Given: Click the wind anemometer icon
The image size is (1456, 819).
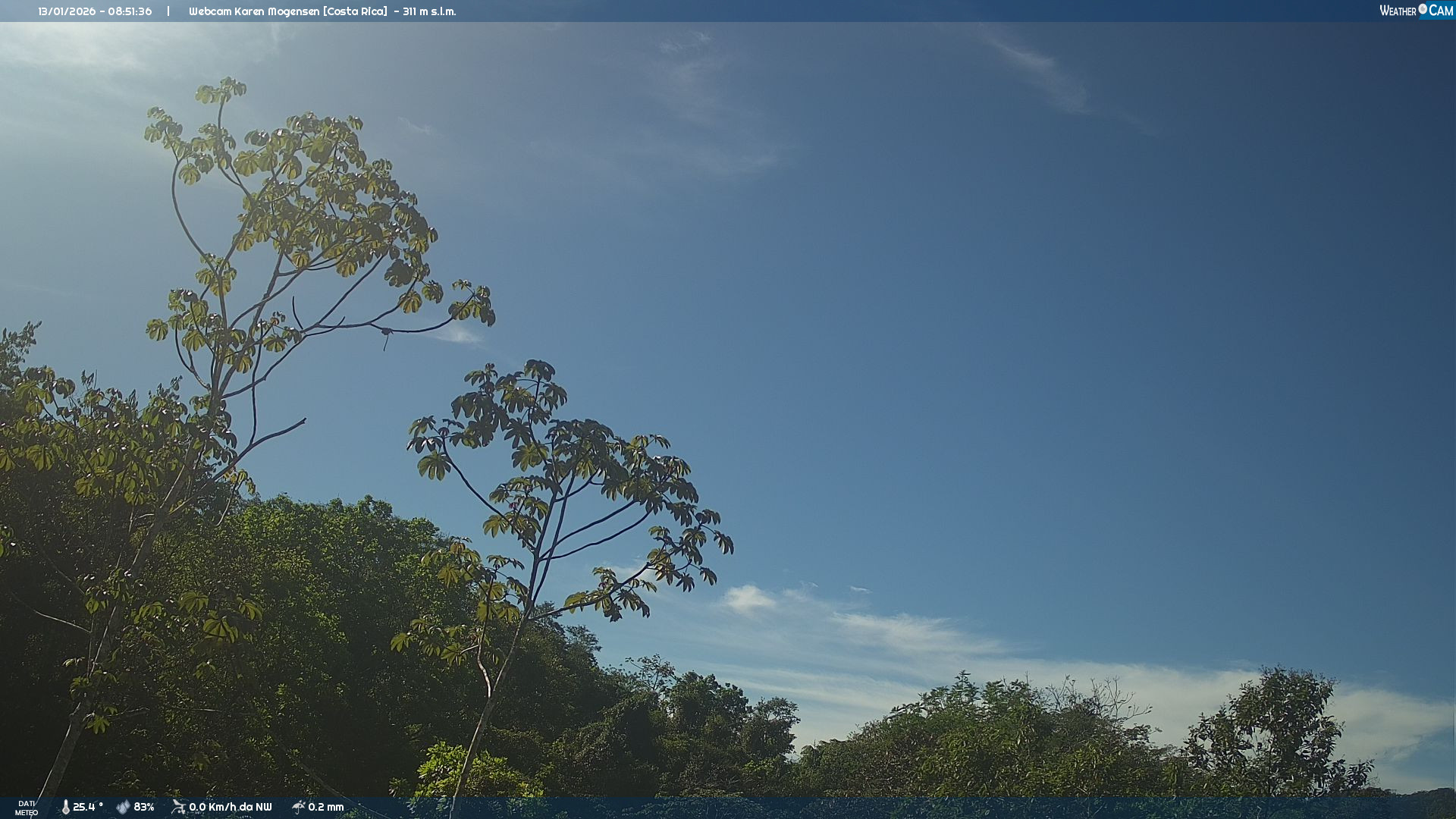Looking at the screenshot, I should pos(178,807).
